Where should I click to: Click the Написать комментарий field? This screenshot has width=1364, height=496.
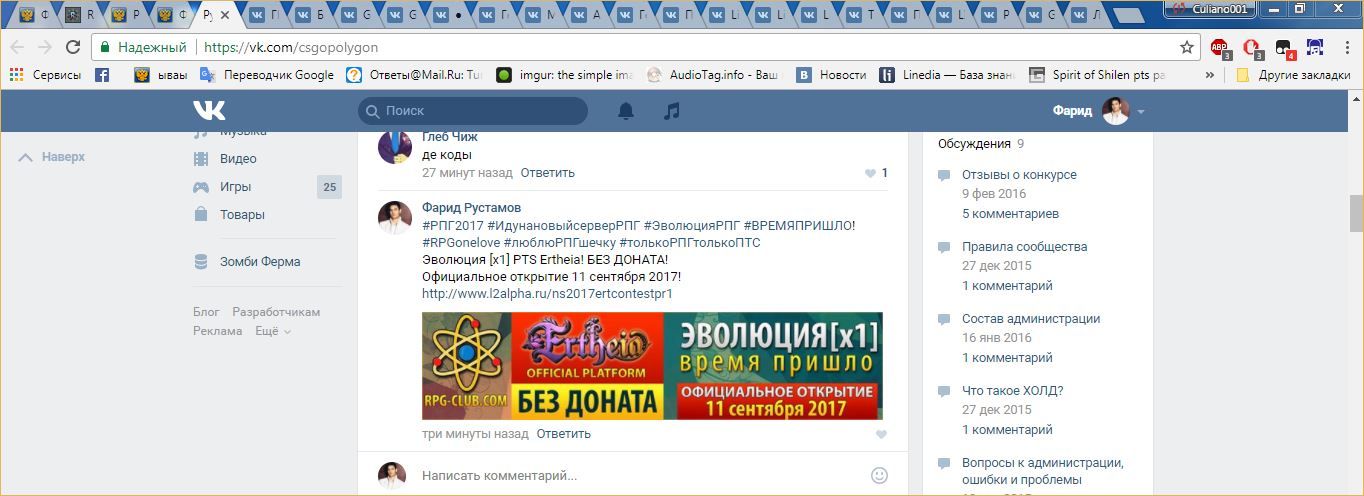[640, 476]
